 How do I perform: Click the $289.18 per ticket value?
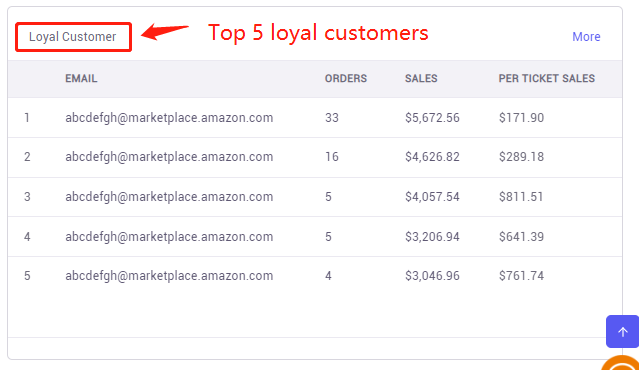[521, 157]
